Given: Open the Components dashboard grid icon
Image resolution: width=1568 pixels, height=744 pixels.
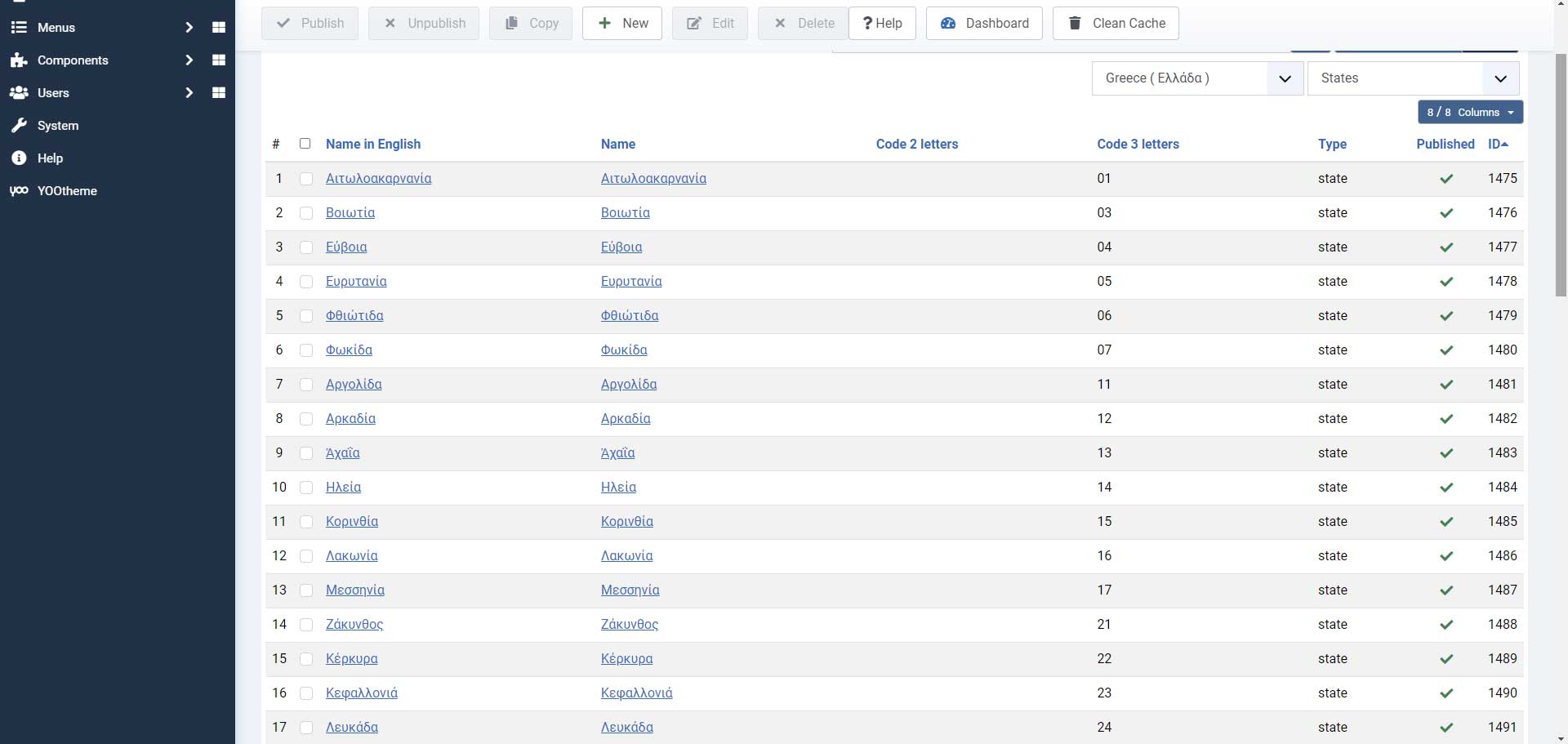Looking at the screenshot, I should (218, 60).
